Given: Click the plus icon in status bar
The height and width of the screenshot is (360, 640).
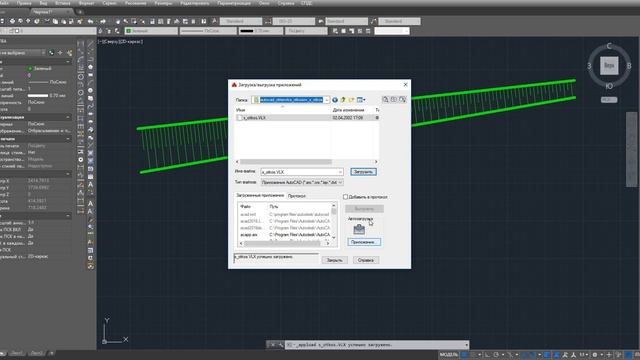Looking at the screenshot, I should pyautogui.click(x=609, y=355).
